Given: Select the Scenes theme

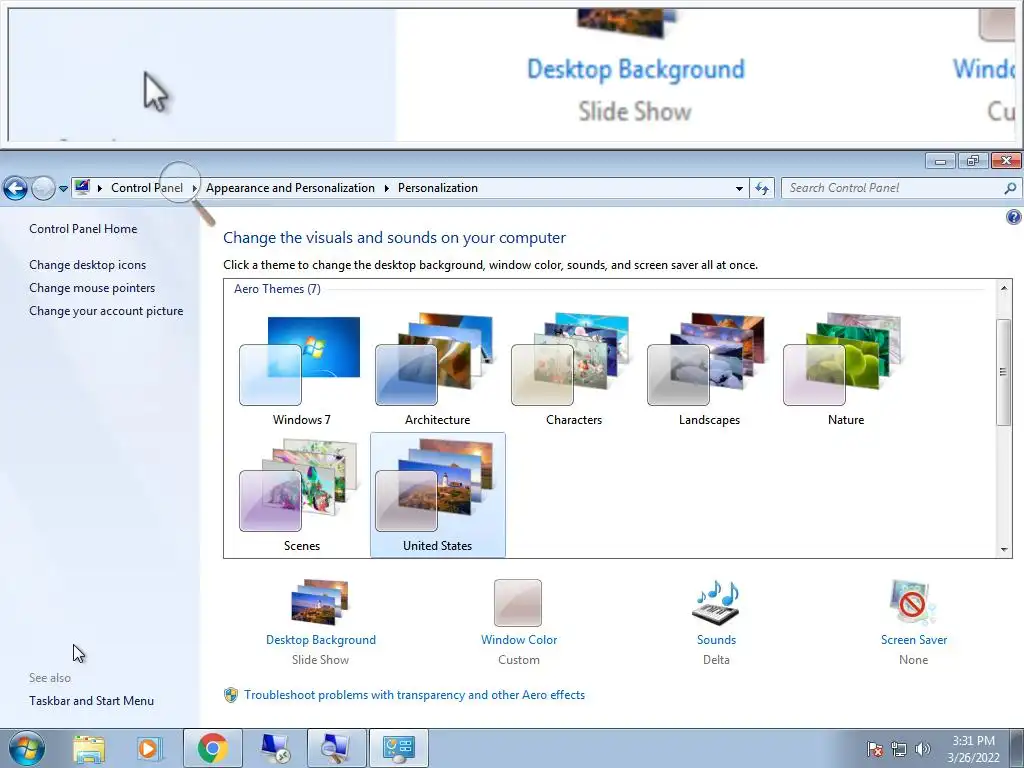Looking at the screenshot, I should pyautogui.click(x=301, y=495).
